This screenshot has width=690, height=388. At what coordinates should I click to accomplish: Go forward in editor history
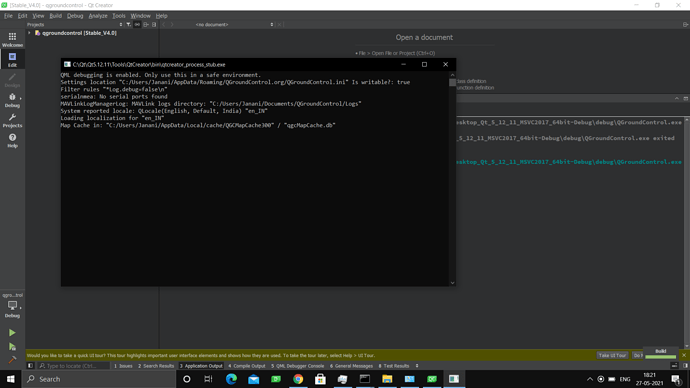coord(172,25)
